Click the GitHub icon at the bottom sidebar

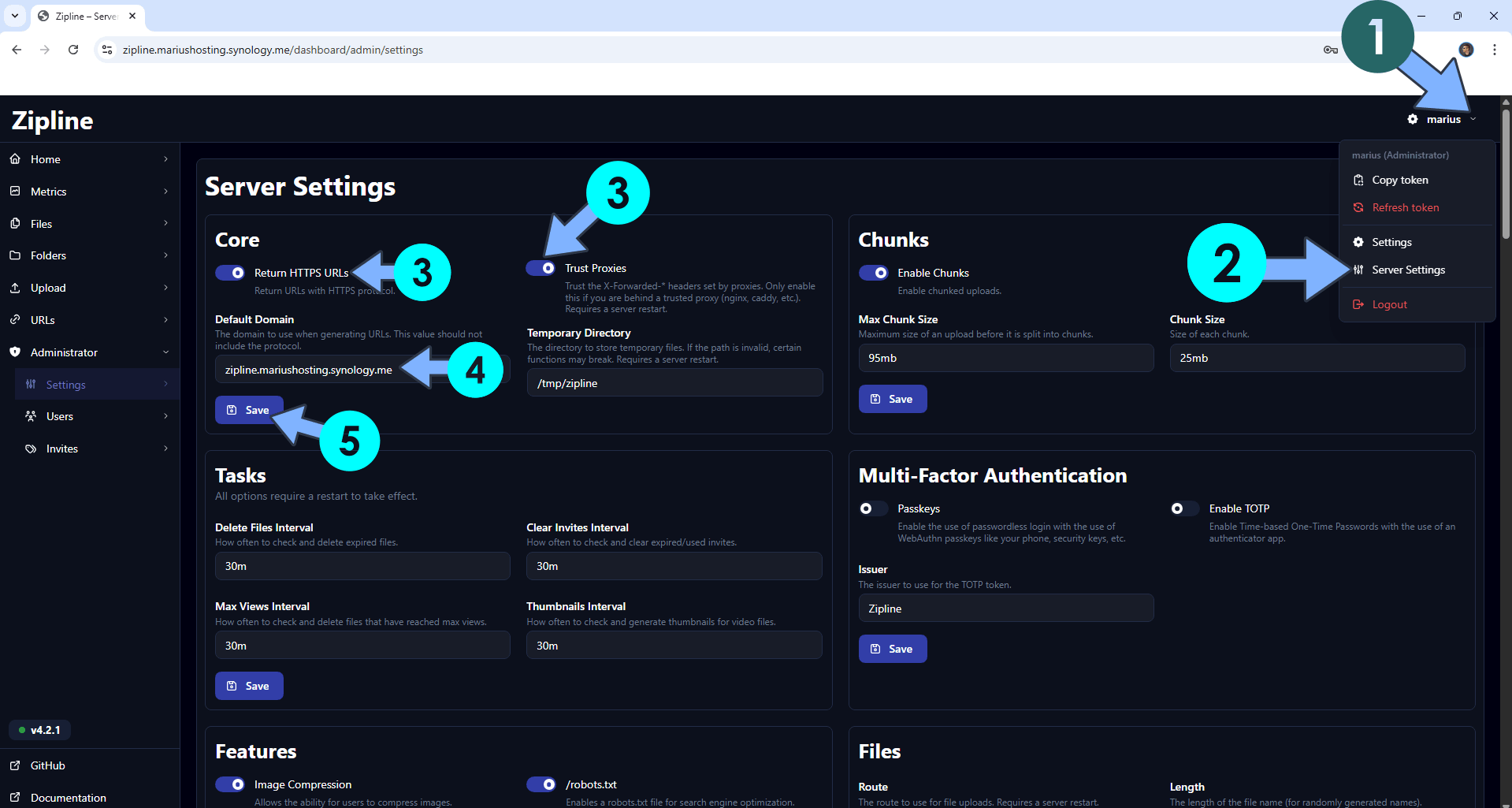tap(14, 765)
